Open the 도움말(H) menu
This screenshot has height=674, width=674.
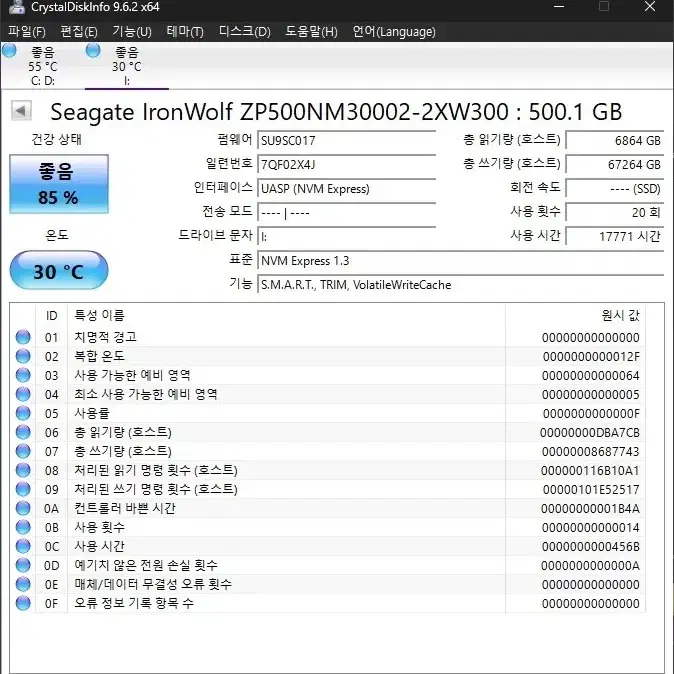pos(311,31)
